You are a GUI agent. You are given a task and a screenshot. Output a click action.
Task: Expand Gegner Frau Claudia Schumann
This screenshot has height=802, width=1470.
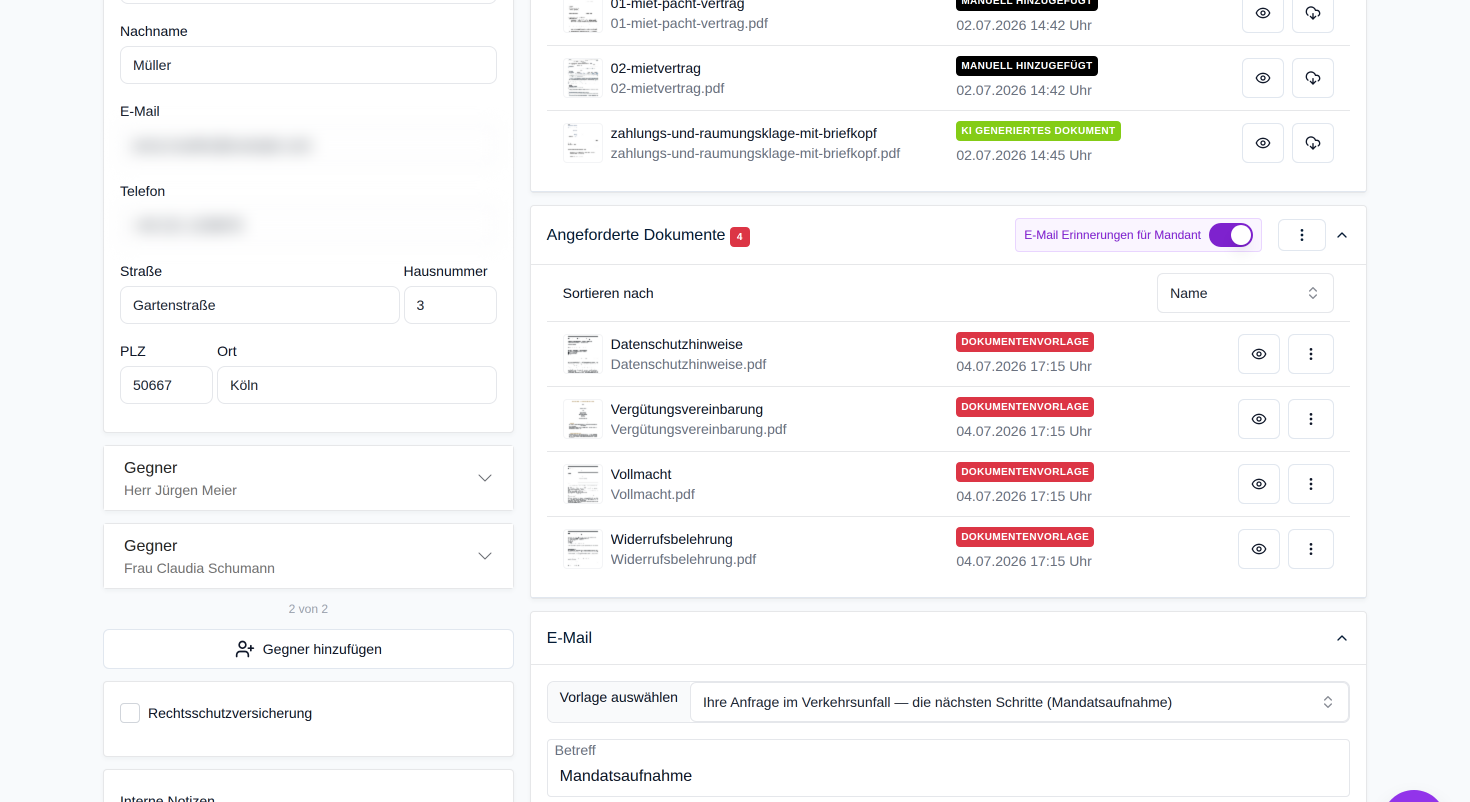pos(308,556)
